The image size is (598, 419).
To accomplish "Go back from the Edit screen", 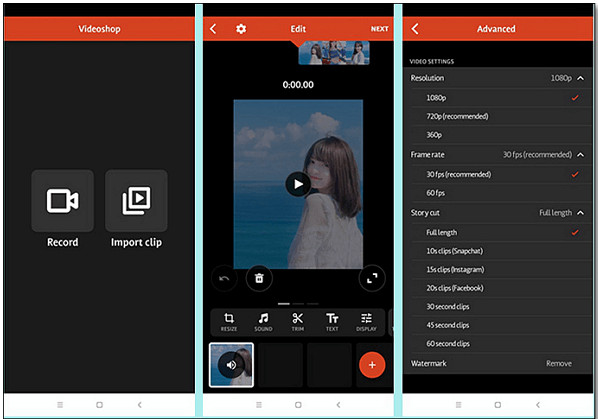I will 213,29.
